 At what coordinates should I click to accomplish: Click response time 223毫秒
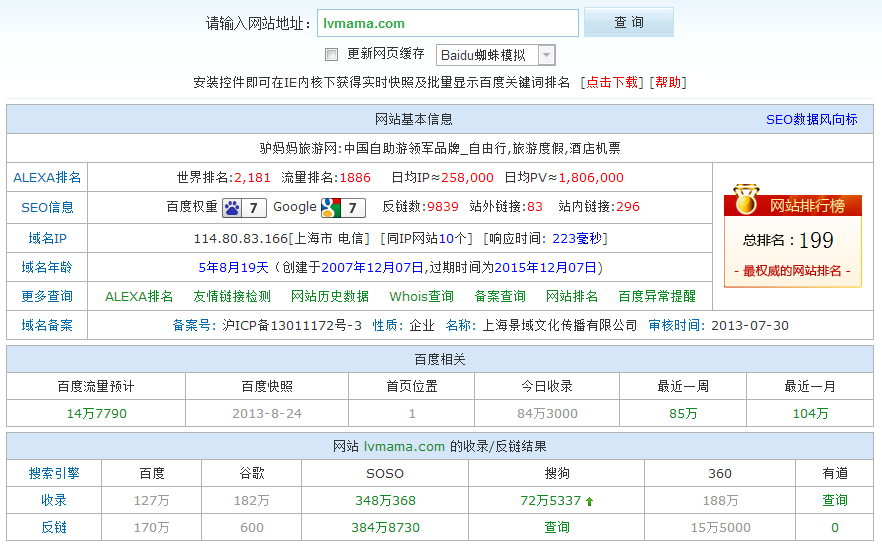click(x=577, y=238)
